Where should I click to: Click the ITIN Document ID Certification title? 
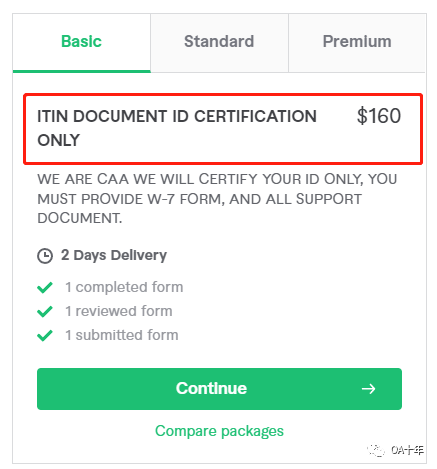click(x=177, y=128)
